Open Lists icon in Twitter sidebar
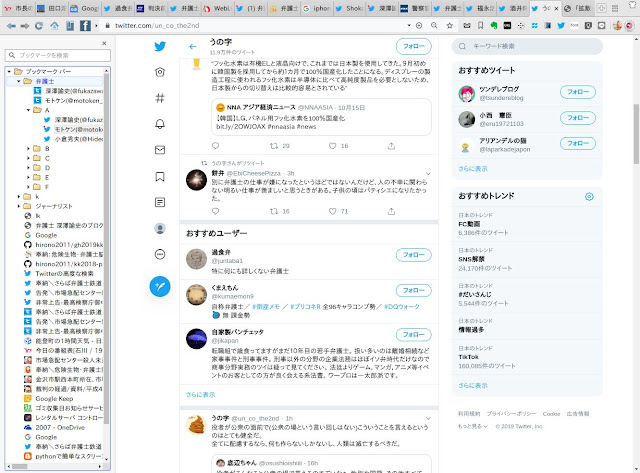Screen dimensions: 640x473 (x=160, y=202)
